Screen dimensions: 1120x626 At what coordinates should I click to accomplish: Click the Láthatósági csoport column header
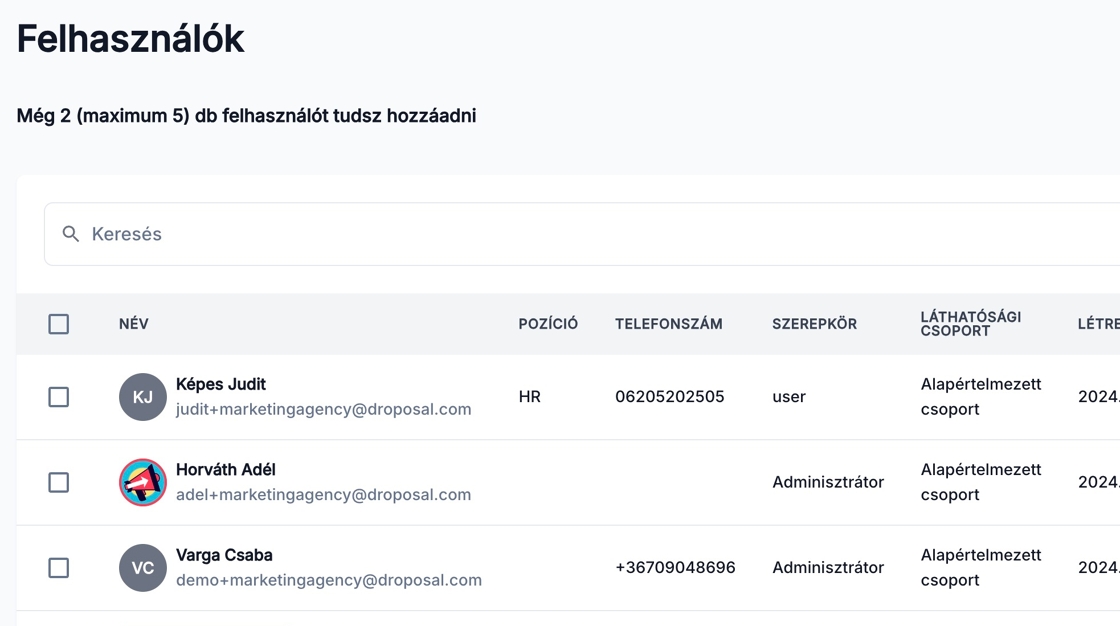970,324
